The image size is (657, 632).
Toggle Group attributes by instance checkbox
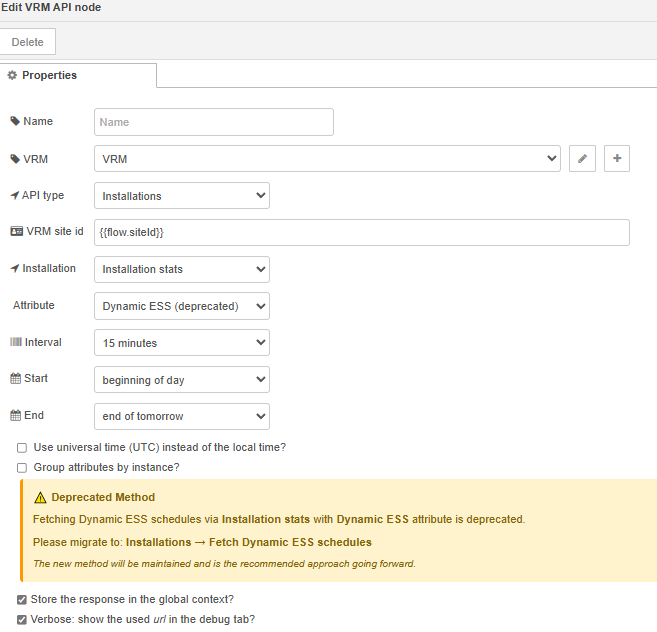pyautogui.click(x=22, y=467)
